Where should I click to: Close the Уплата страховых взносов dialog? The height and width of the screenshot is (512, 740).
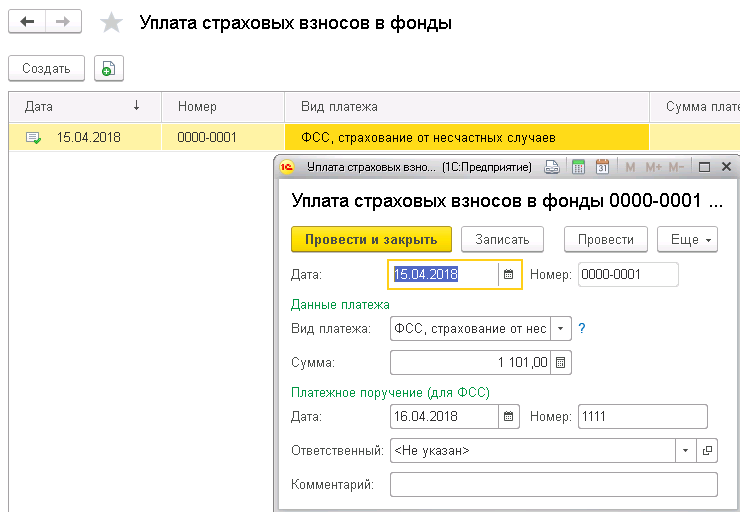pos(726,167)
